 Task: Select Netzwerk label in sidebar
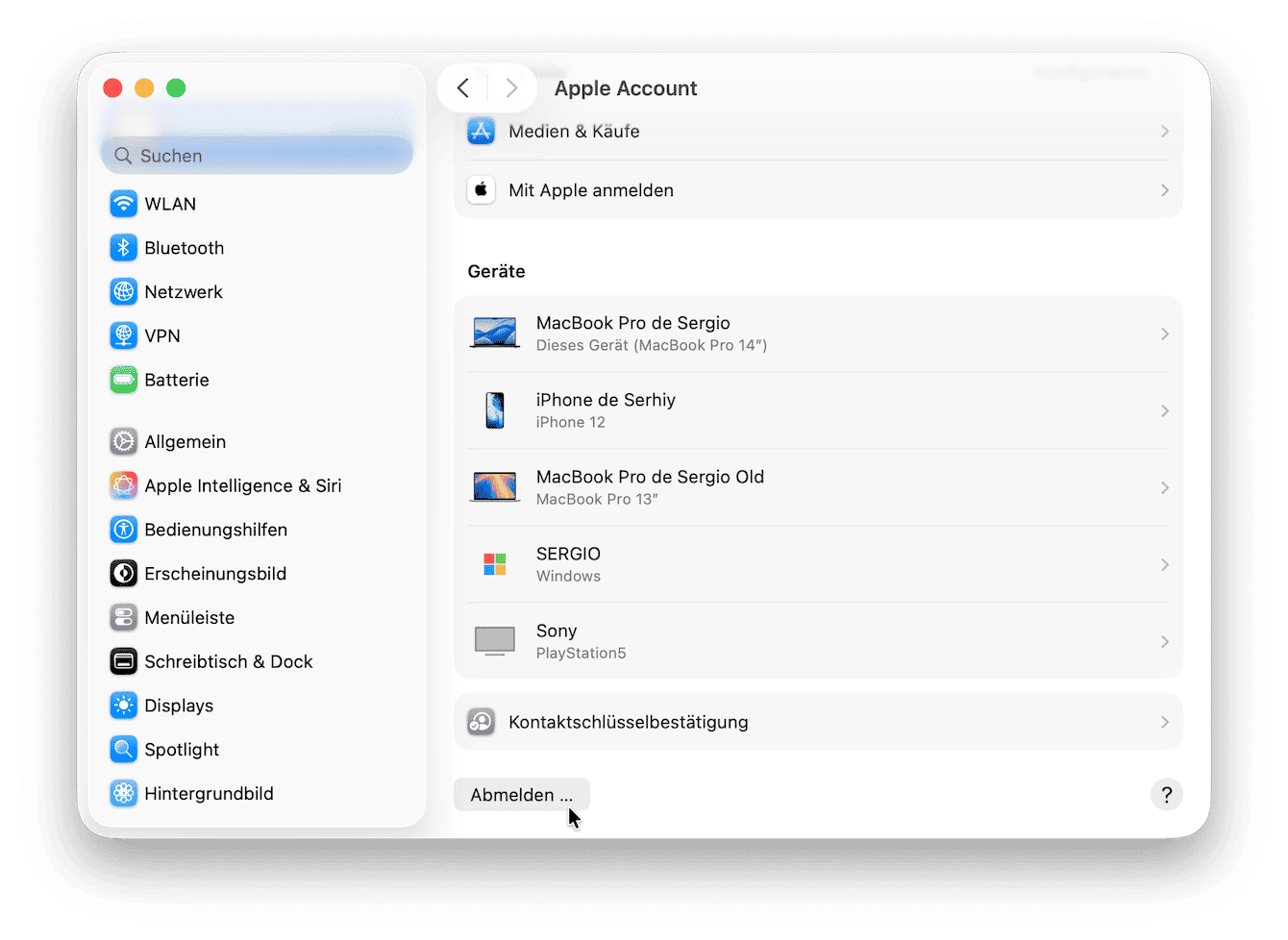[x=184, y=292]
